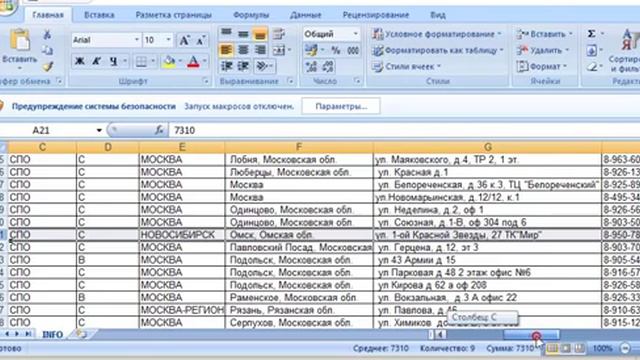Screen dimensions: 640x360
Task: Expand the Шрифт group dialog launcher
Action: (x=205, y=81)
